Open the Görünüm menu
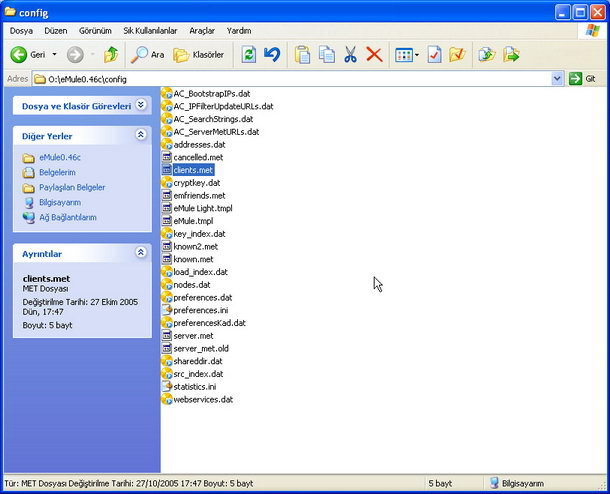The width and height of the screenshot is (610, 494). coord(95,31)
